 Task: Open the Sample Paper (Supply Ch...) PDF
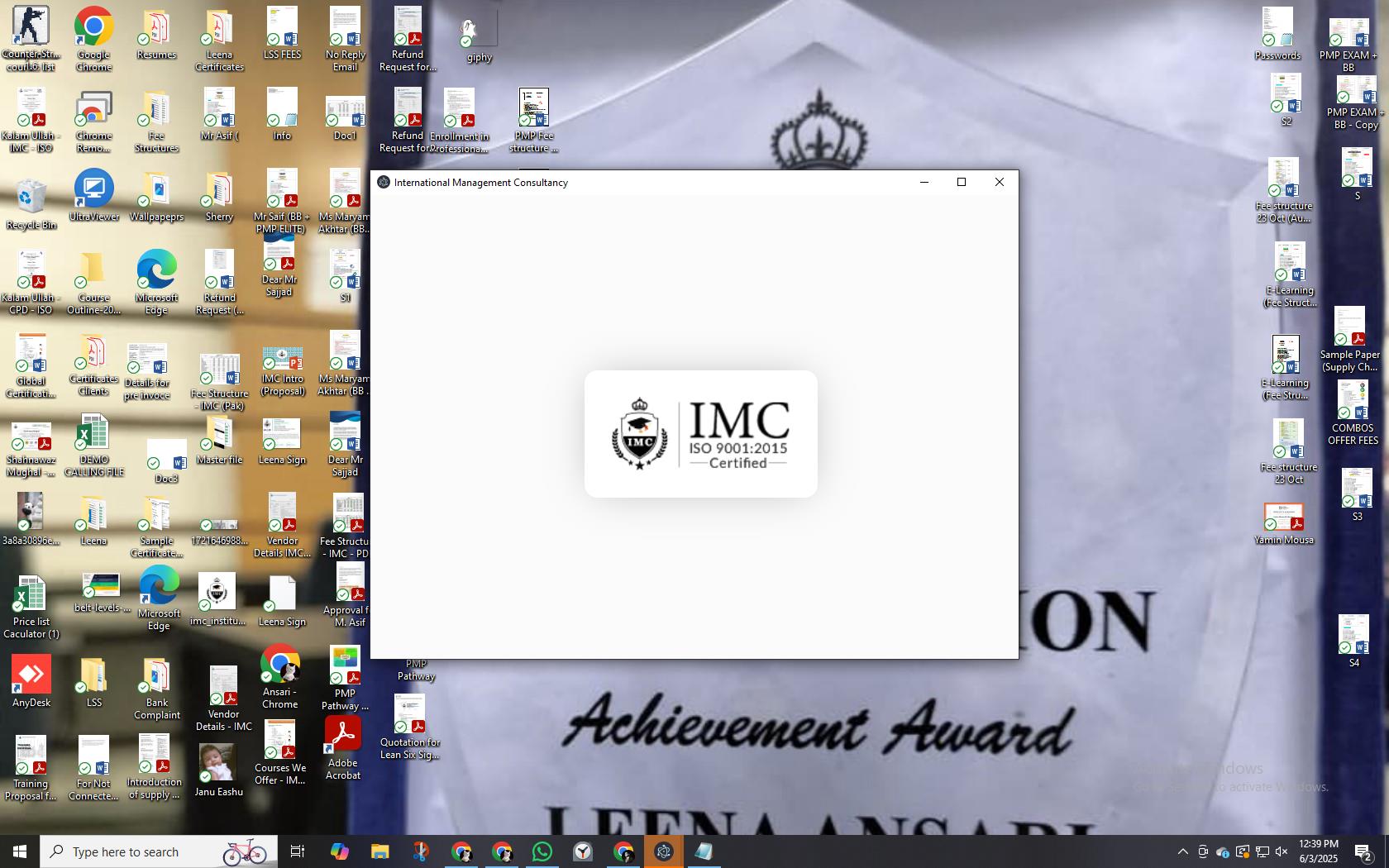[x=1349, y=339]
